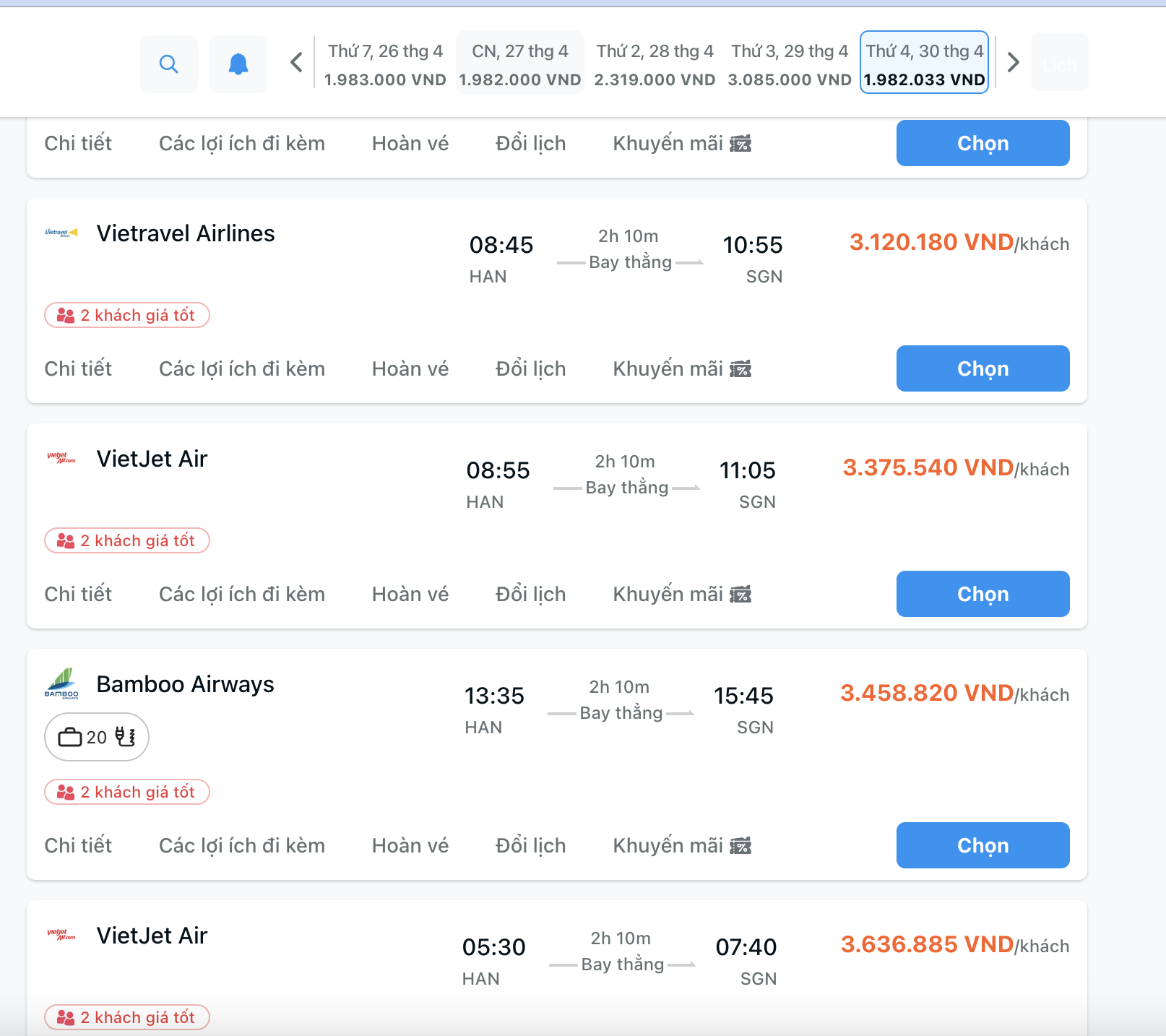This screenshot has width=1166, height=1036.
Task: Open Các lợi ích đi kèm for Bamboo flight
Action: (241, 845)
